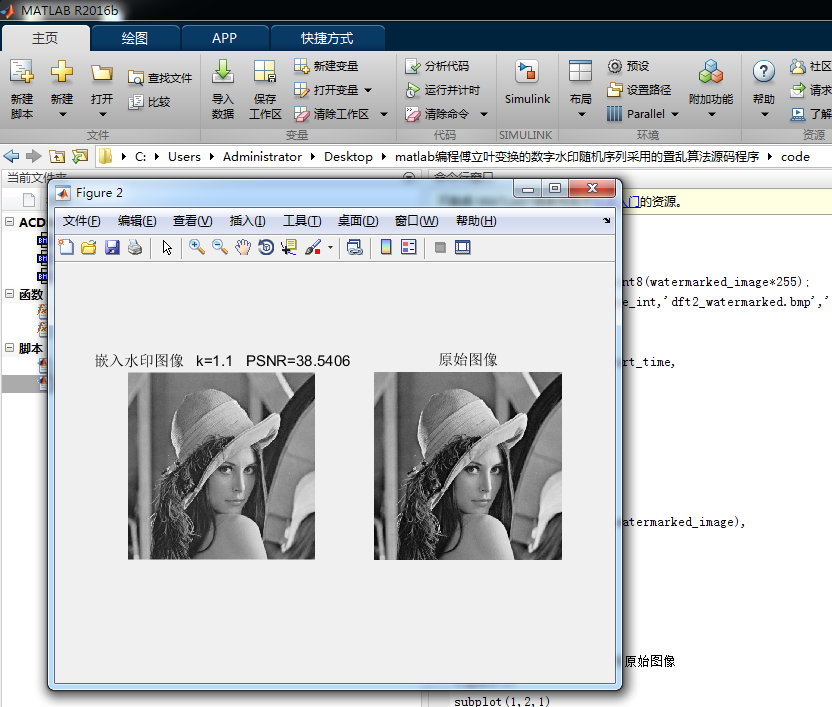Expand Open Variable (打开变量) dropdown
The width and height of the screenshot is (832, 707).
tap(368, 90)
